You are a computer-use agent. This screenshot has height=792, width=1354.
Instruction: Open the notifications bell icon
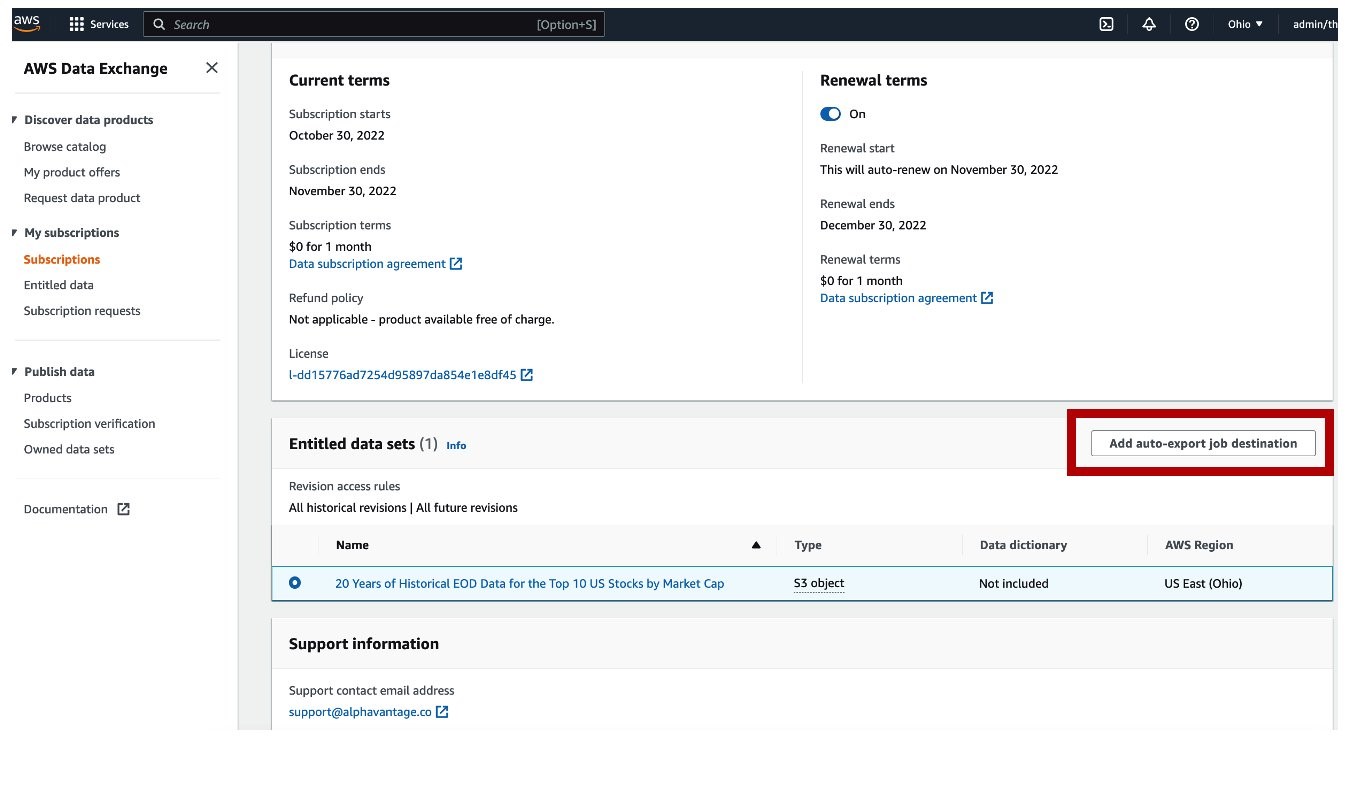click(x=1149, y=24)
